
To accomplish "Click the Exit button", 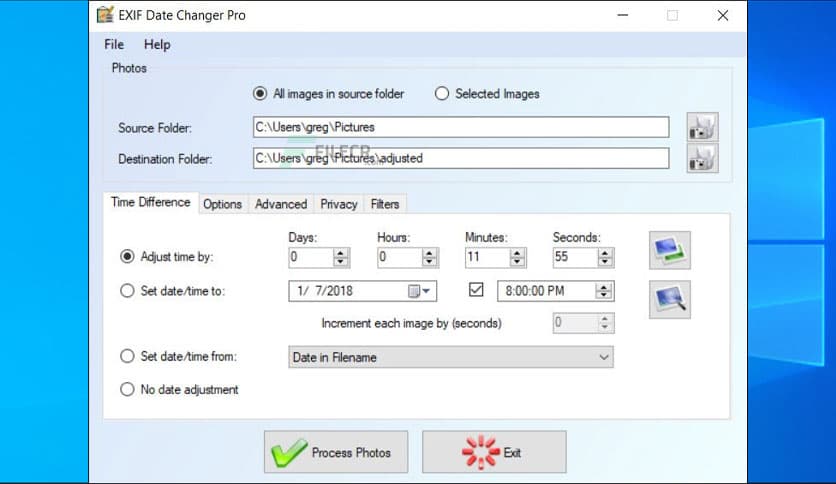I will [494, 452].
